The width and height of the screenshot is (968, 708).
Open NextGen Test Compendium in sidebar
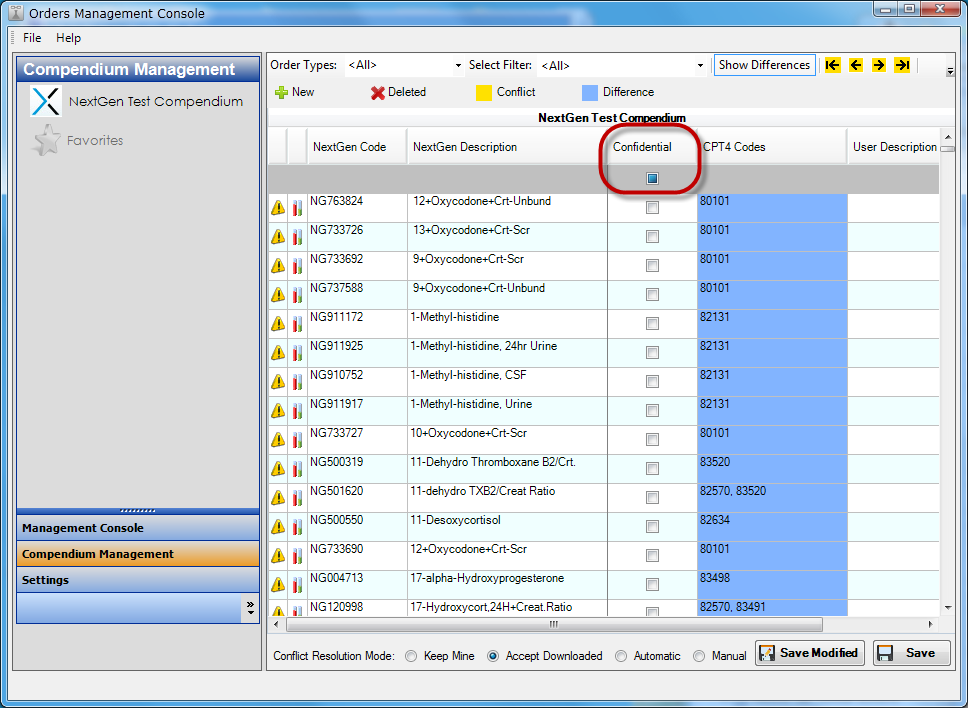(156, 101)
